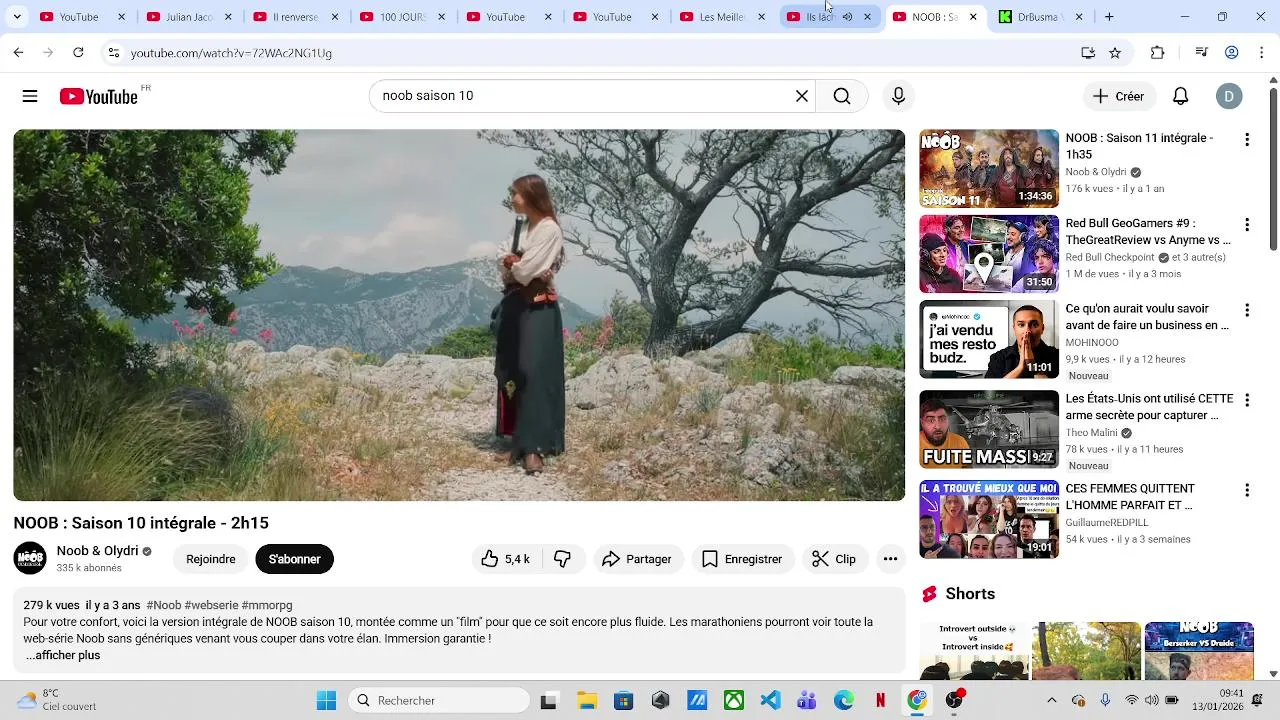Viewport: 1280px width, 720px height.
Task: Open Red Bull GeoGamers #9 thumbnail
Action: (989, 254)
